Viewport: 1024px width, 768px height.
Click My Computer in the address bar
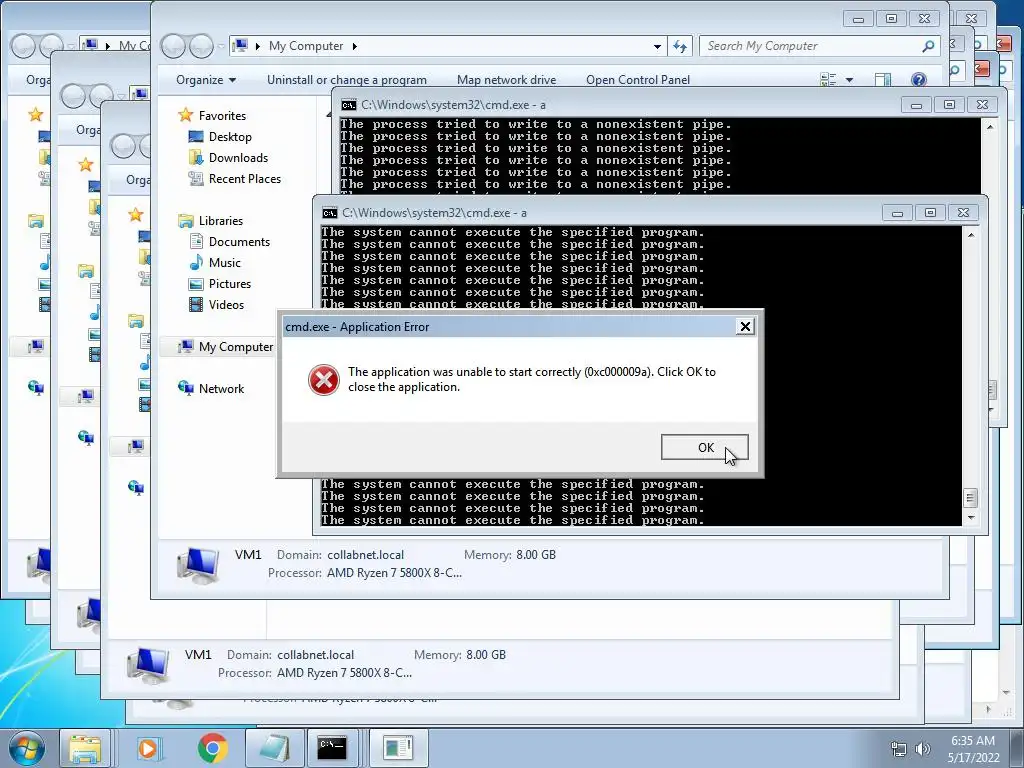(306, 46)
